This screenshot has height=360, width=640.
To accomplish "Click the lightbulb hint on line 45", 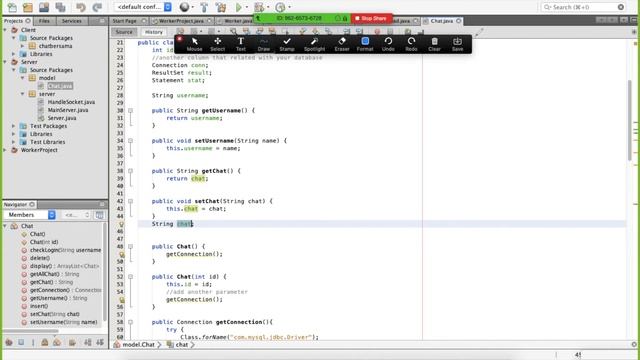I will pos(121,224).
